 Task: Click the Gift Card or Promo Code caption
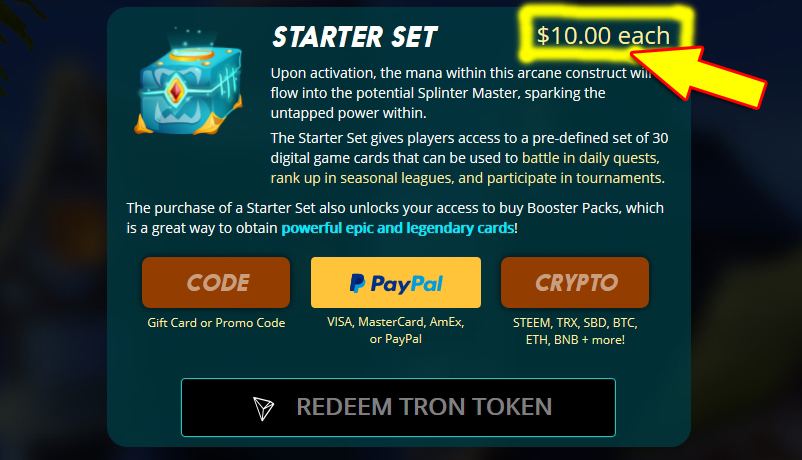(x=216, y=323)
